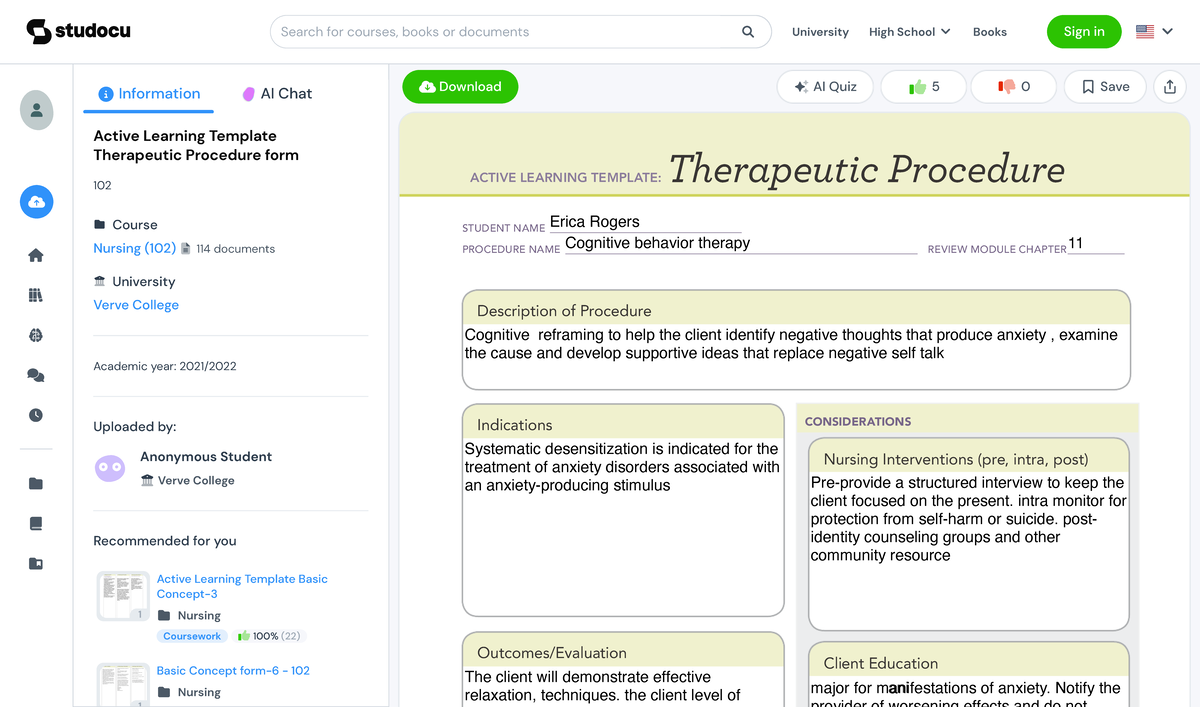View recent documents via the clock icon
The image size is (1200, 707).
click(36, 415)
